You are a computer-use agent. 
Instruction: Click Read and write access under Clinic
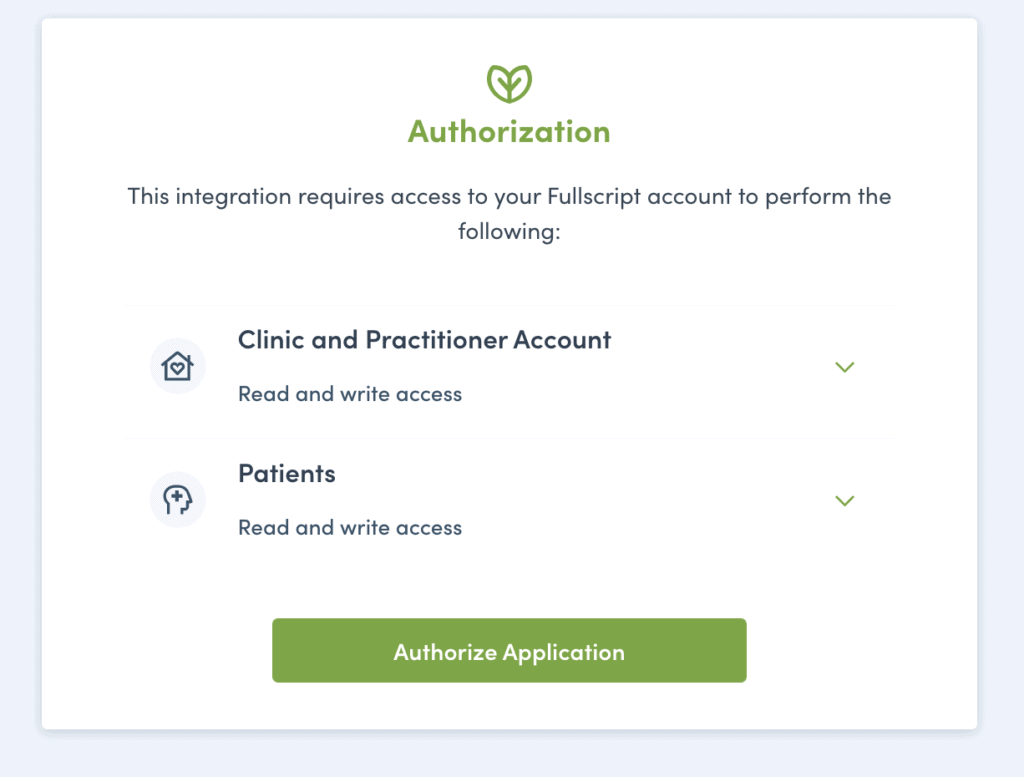pyautogui.click(x=350, y=394)
